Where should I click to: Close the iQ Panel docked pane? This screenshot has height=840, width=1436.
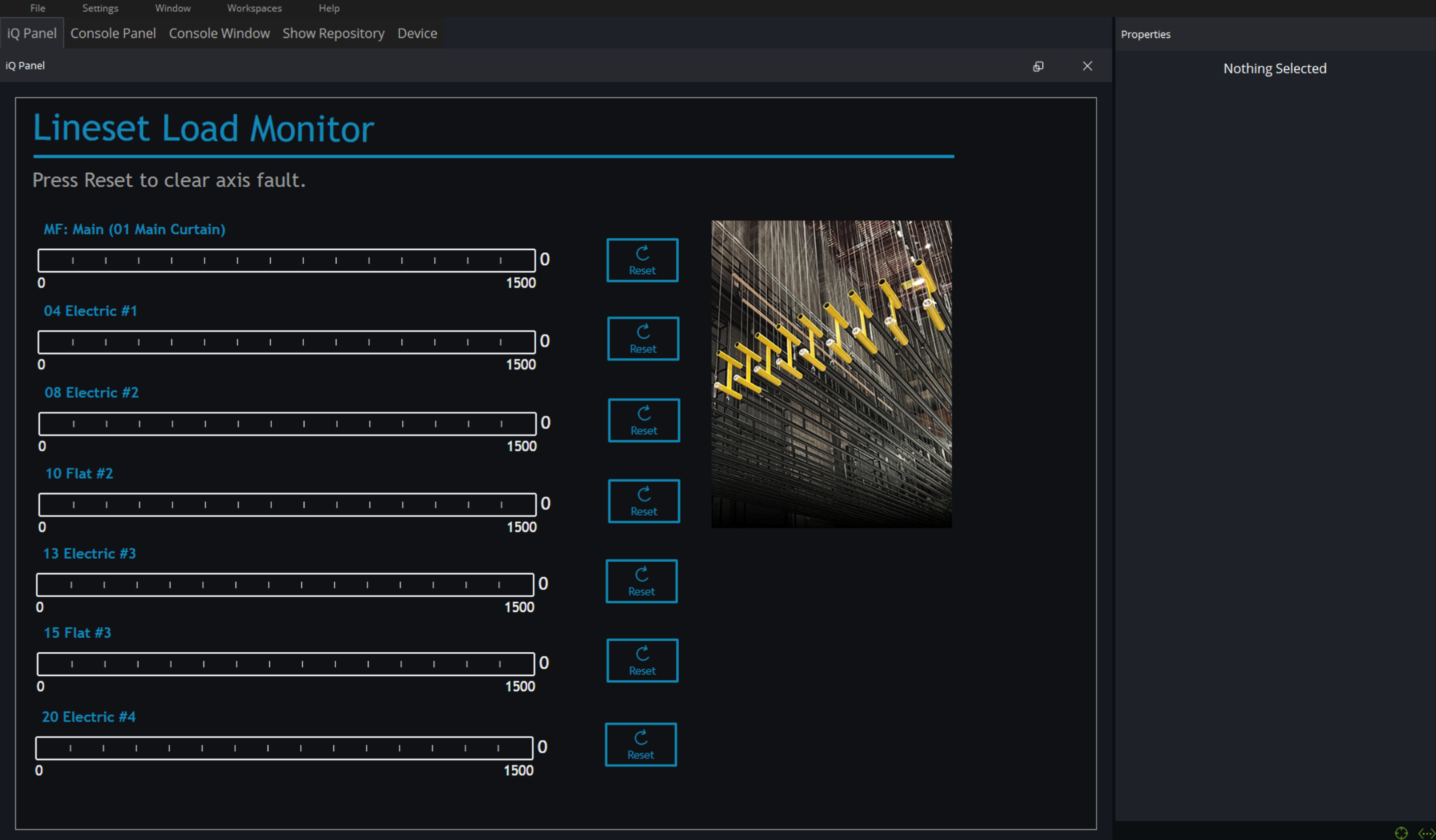[1087, 66]
